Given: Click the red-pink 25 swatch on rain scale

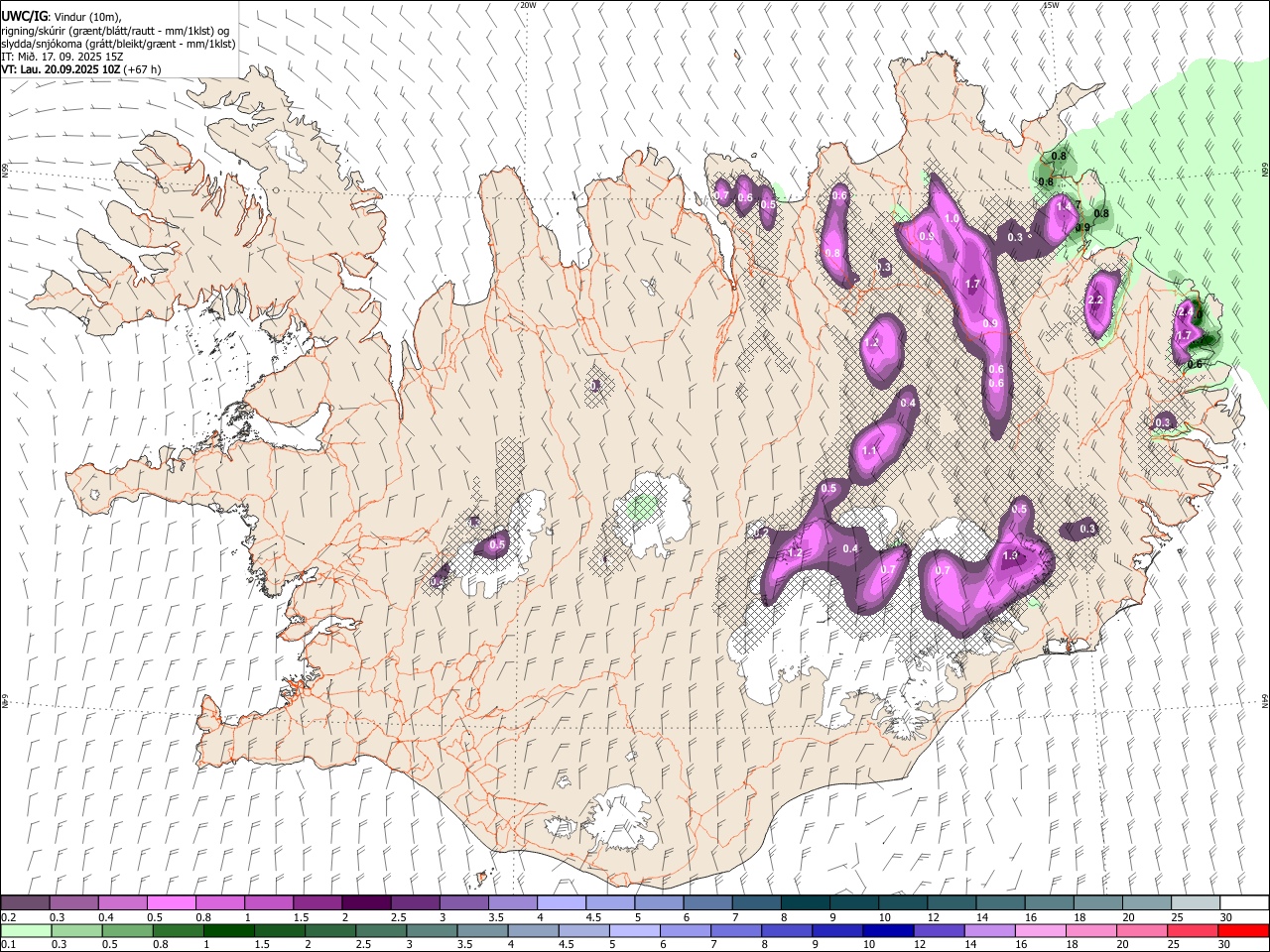Looking at the screenshot, I should point(1193,930).
